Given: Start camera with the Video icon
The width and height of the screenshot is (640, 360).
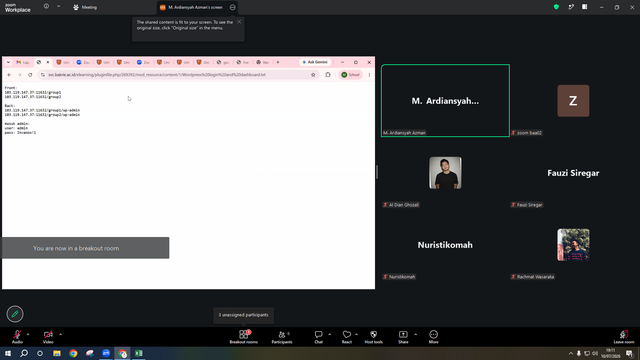Looking at the screenshot, I should coord(48,335).
